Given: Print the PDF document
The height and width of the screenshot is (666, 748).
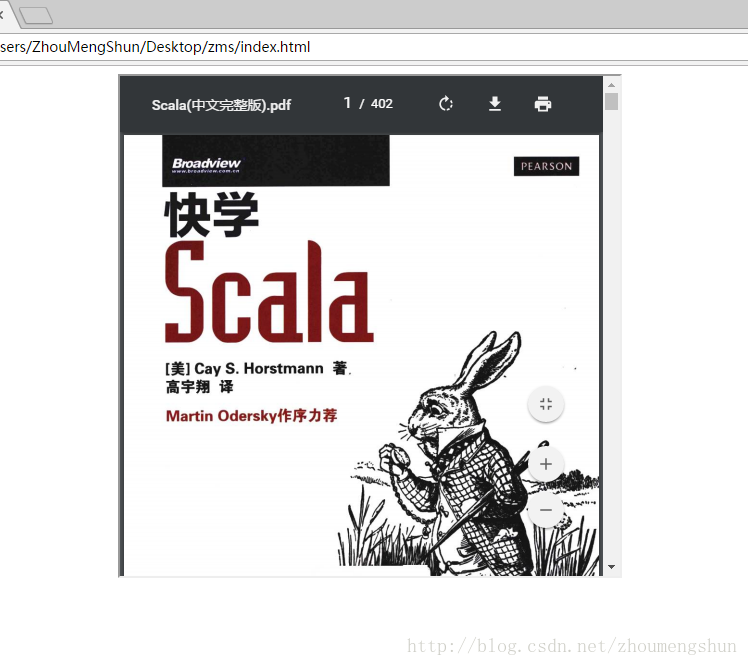Looking at the screenshot, I should [543, 104].
